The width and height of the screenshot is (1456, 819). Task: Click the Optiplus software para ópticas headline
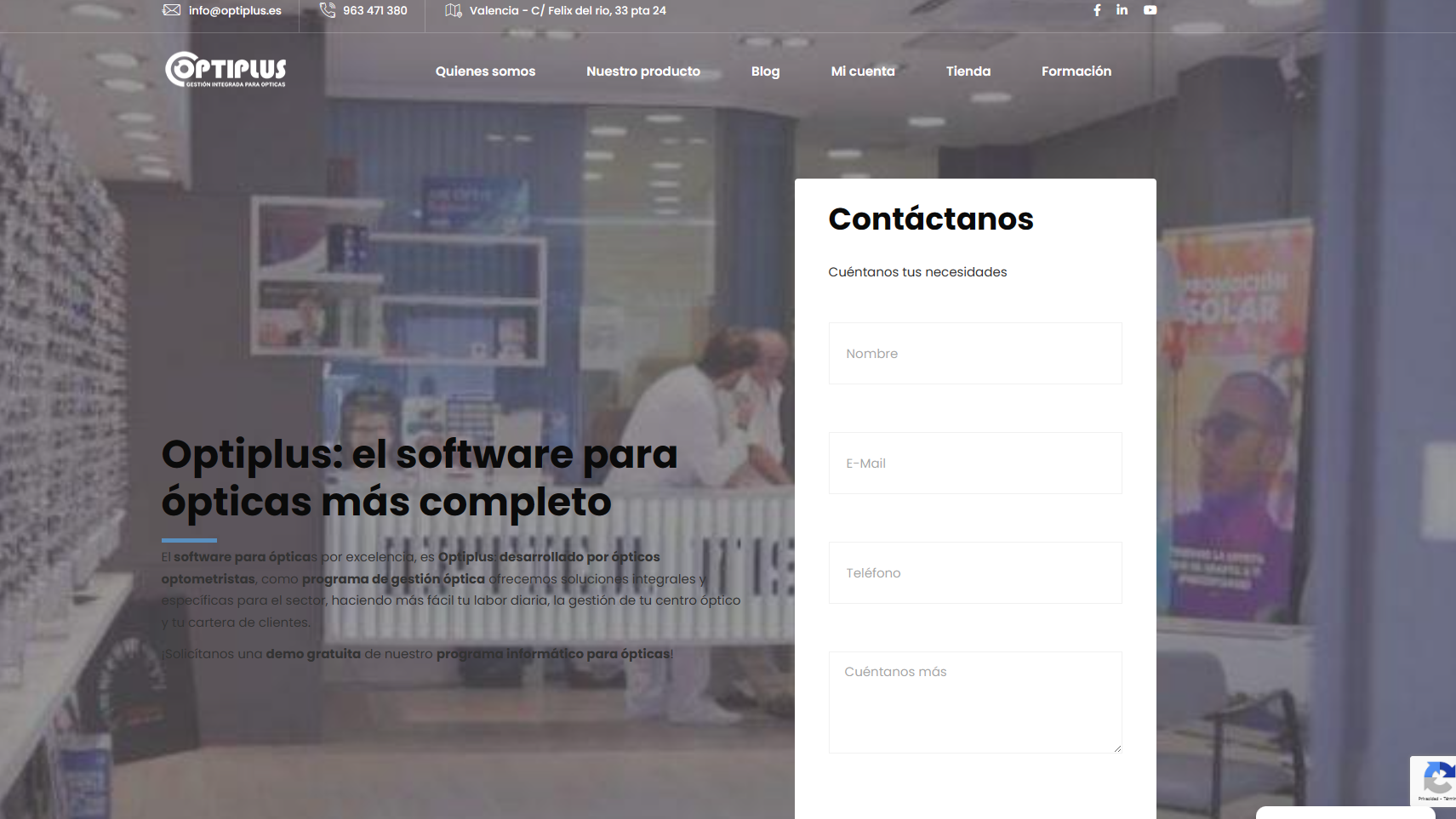point(420,478)
